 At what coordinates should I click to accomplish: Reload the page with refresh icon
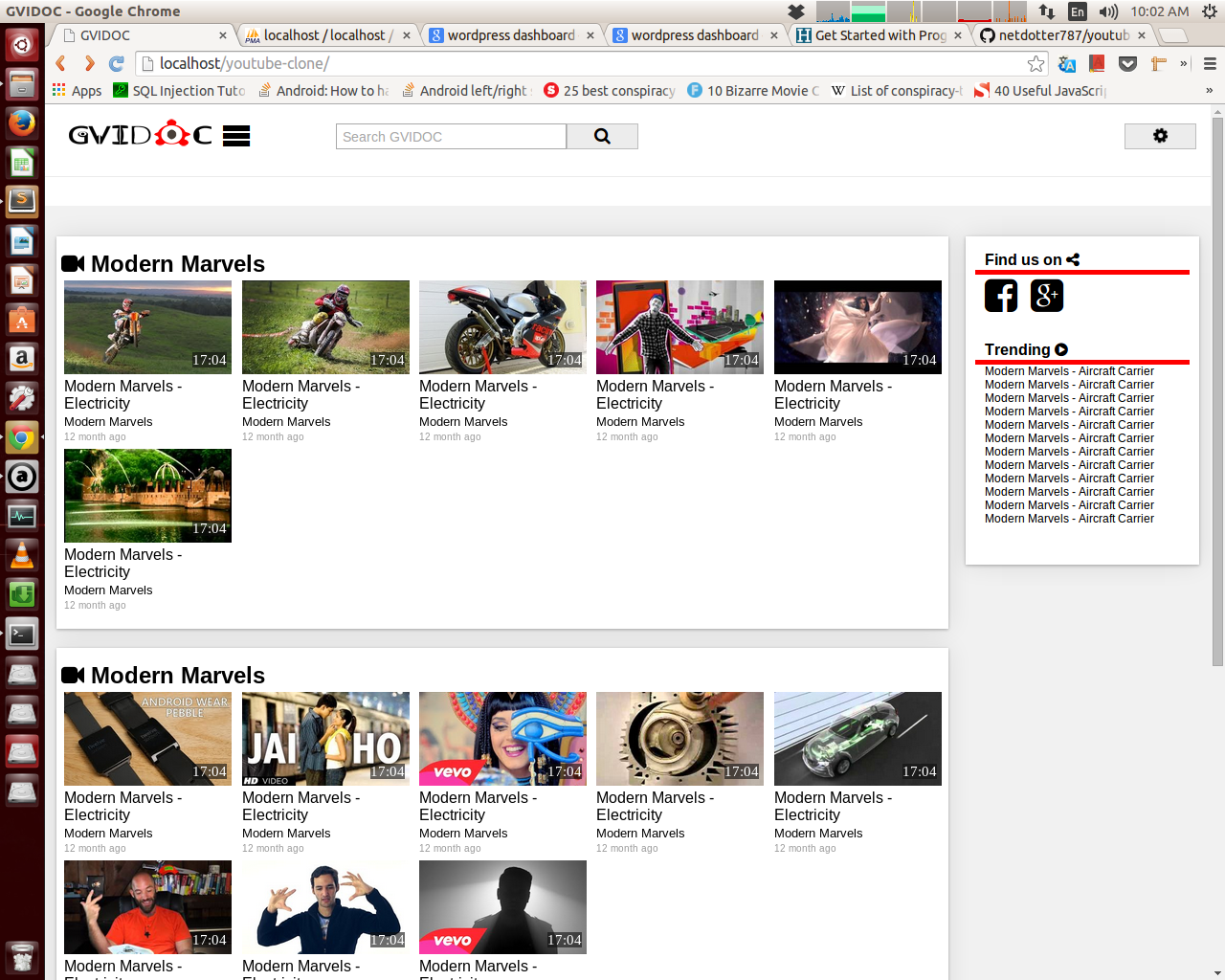[x=117, y=63]
